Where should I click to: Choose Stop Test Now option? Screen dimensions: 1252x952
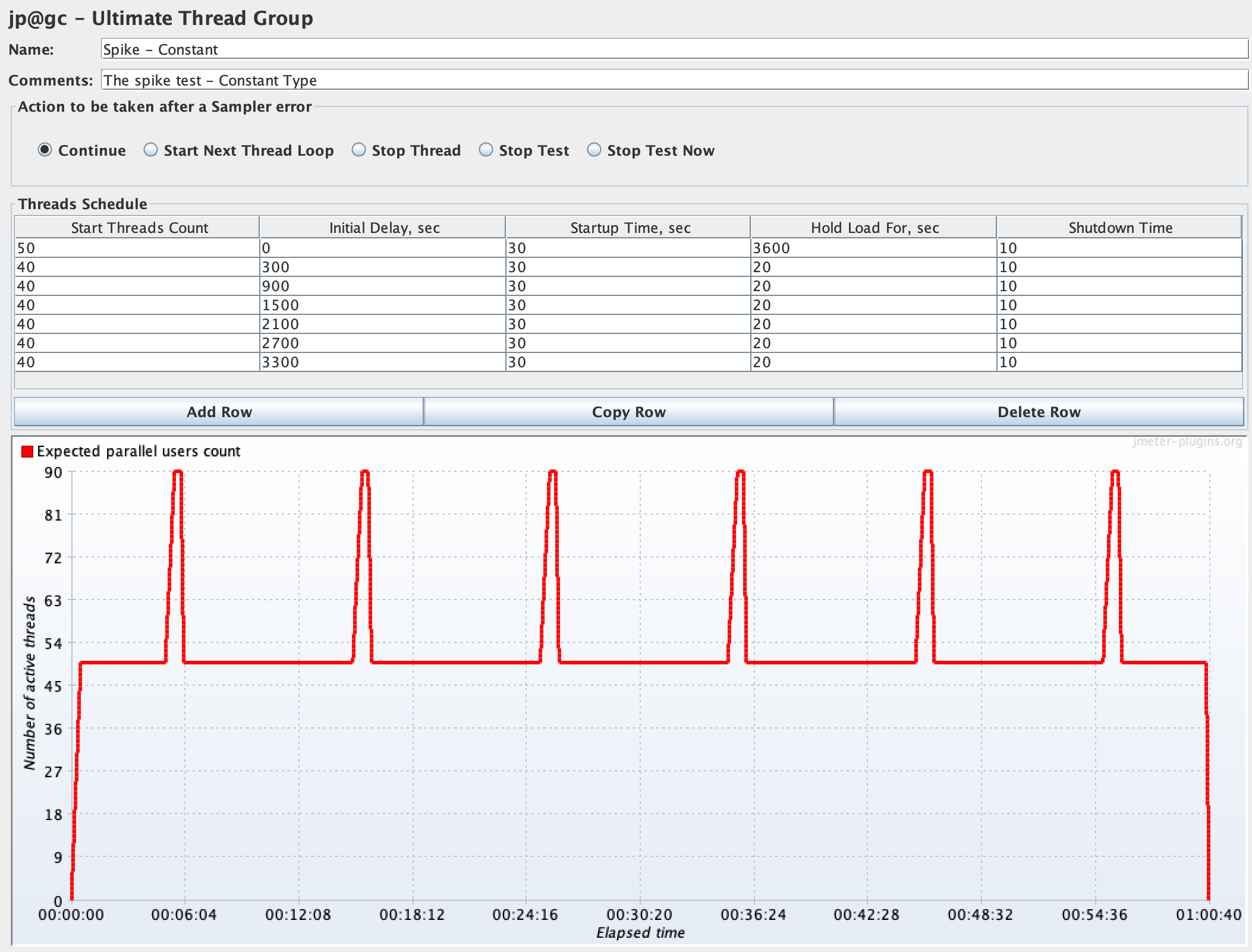coord(594,150)
